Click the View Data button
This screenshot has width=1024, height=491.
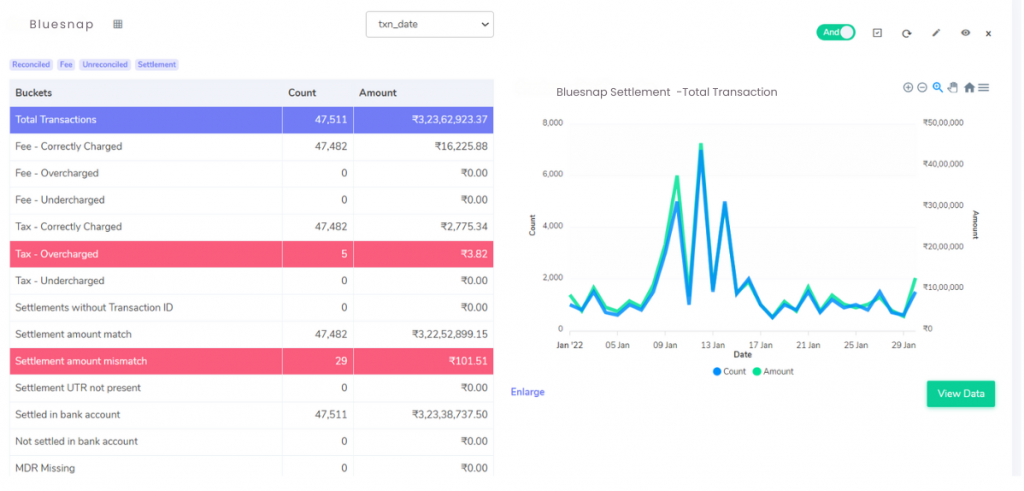961,394
